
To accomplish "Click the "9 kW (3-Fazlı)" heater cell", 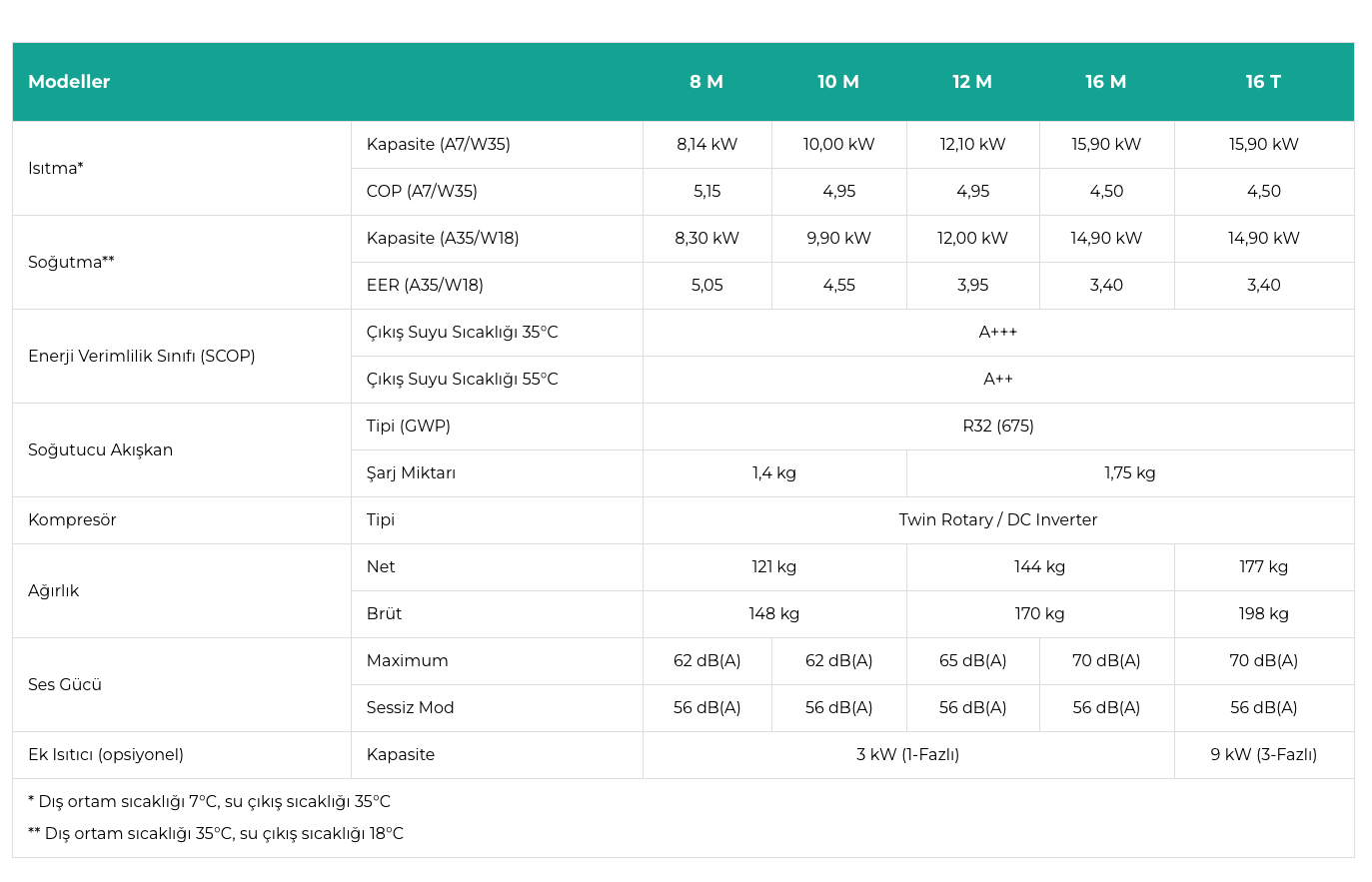I will pyautogui.click(x=1263, y=754).
